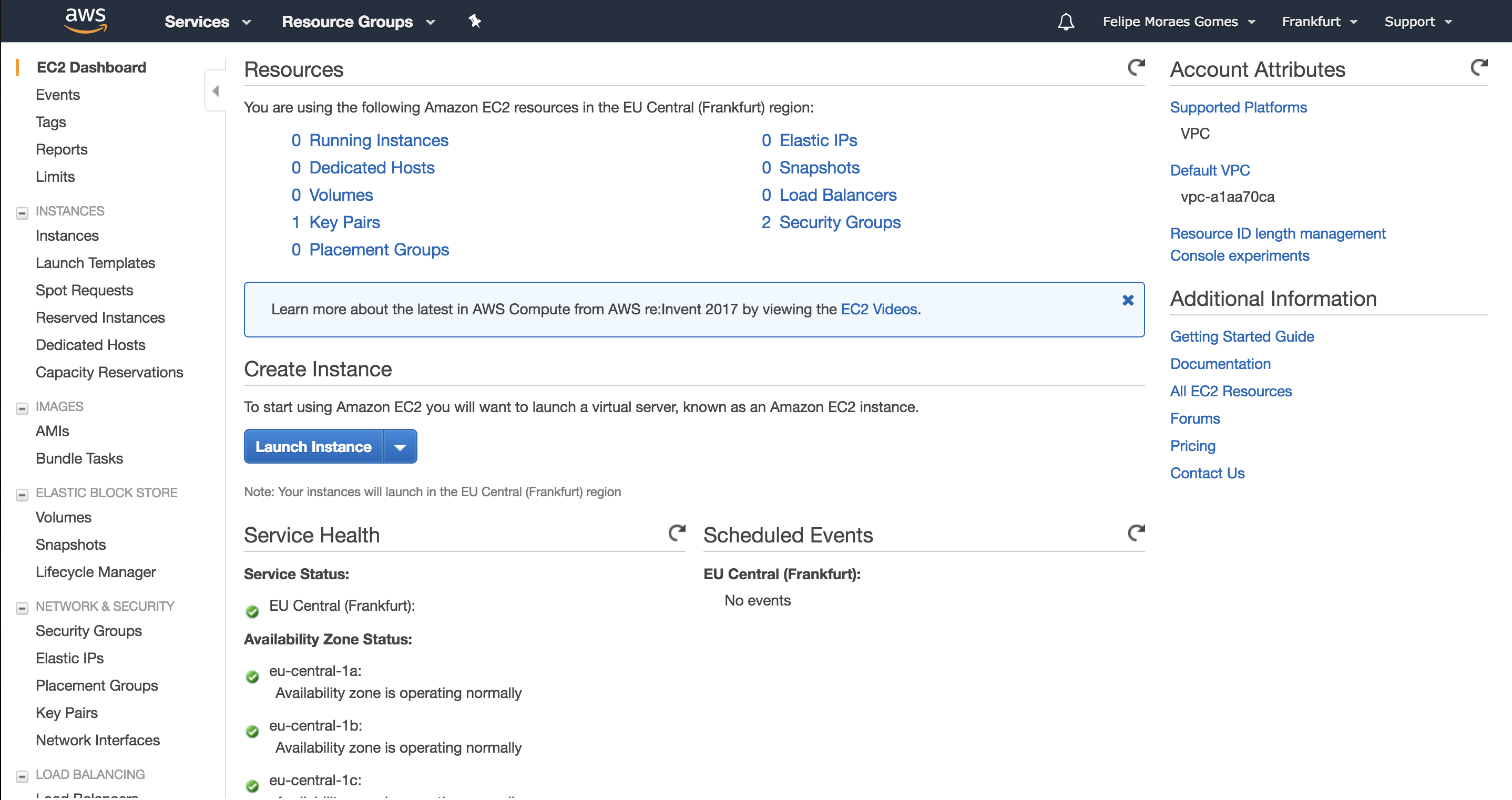
Task: Click the 0 Elastic IPs resource link
Action: coord(810,140)
